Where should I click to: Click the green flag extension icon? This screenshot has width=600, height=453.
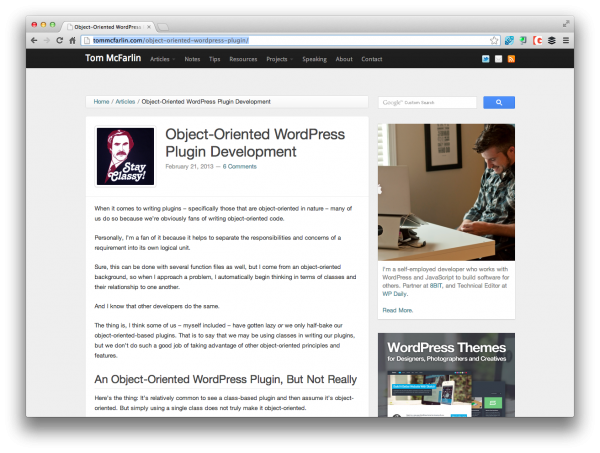(523, 40)
